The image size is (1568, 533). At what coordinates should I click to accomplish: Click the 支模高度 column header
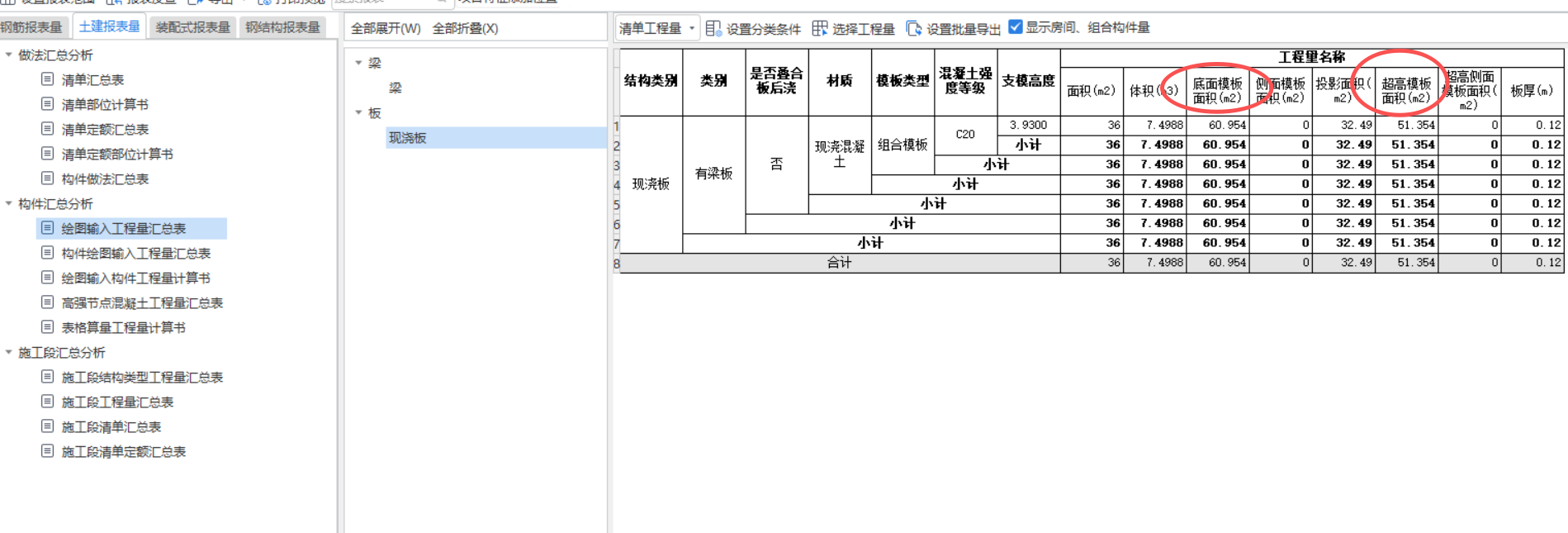(x=1029, y=82)
